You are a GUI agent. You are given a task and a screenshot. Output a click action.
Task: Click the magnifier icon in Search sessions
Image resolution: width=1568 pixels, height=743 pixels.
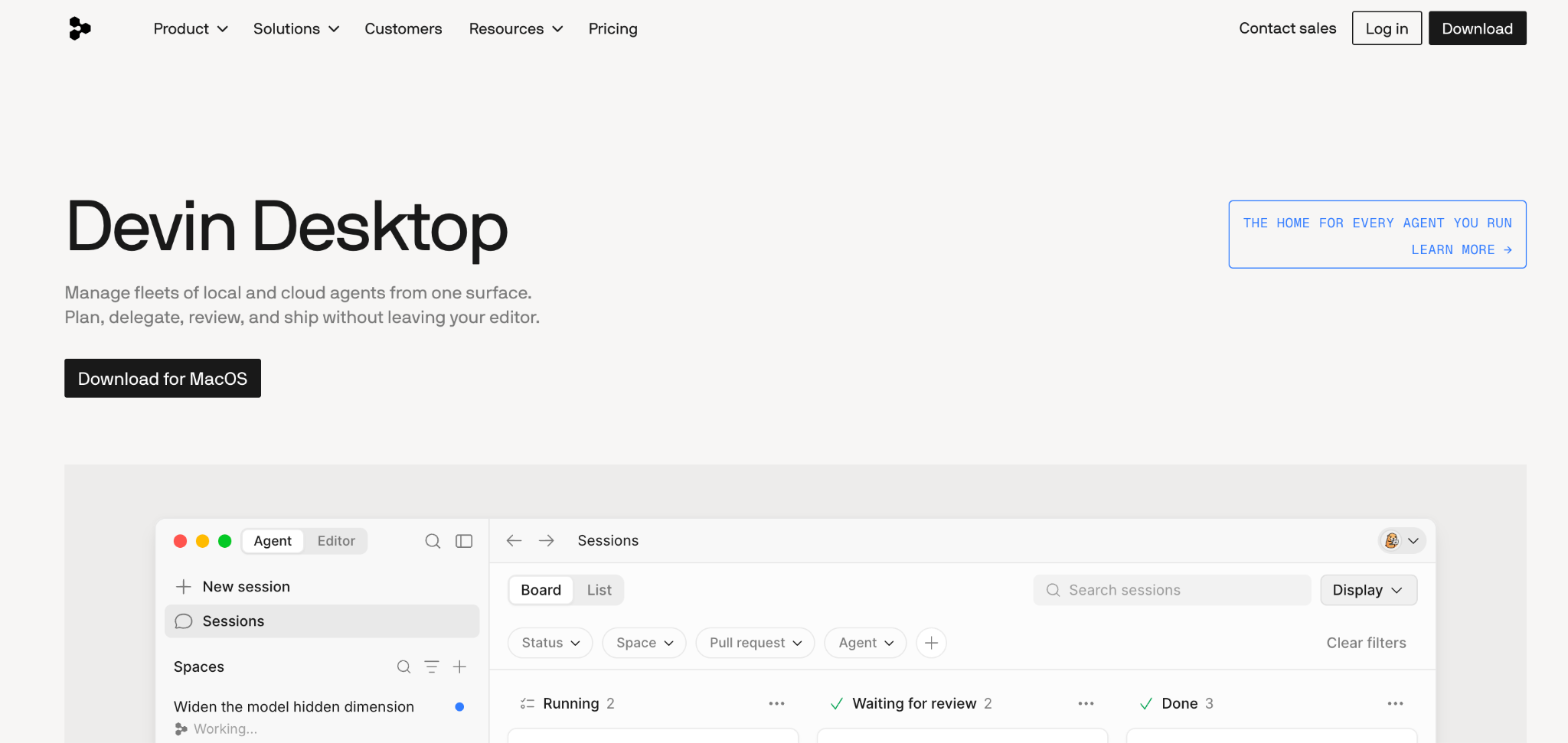click(1053, 590)
